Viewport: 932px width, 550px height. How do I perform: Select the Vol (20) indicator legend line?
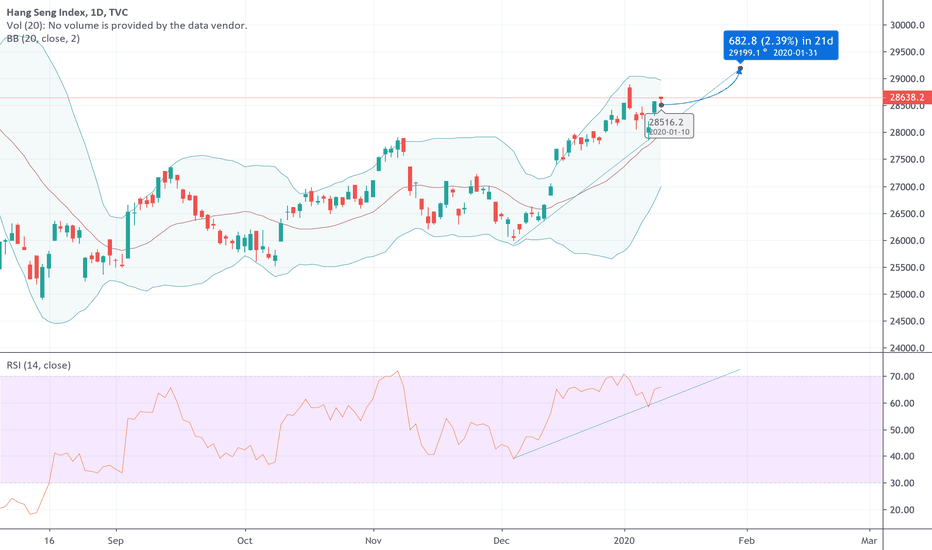tap(127, 25)
